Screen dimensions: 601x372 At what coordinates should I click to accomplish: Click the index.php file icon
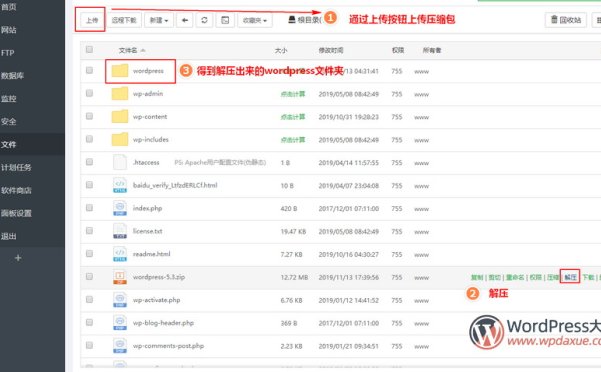120,208
